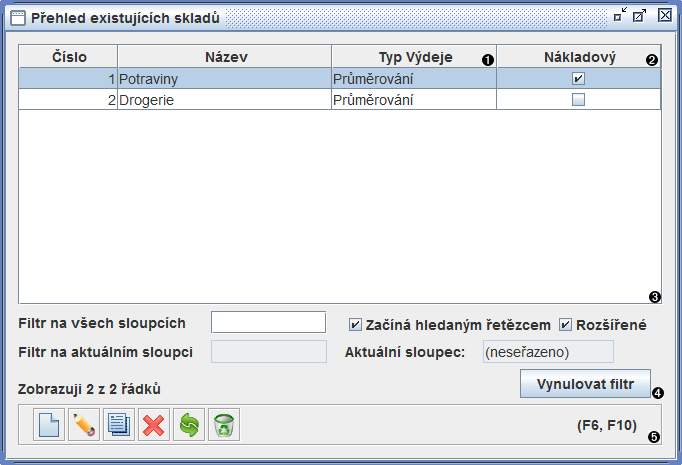Click the (F6, F10) shortcut hint text
Image resolution: width=682 pixels, height=465 pixels.
(x=607, y=425)
